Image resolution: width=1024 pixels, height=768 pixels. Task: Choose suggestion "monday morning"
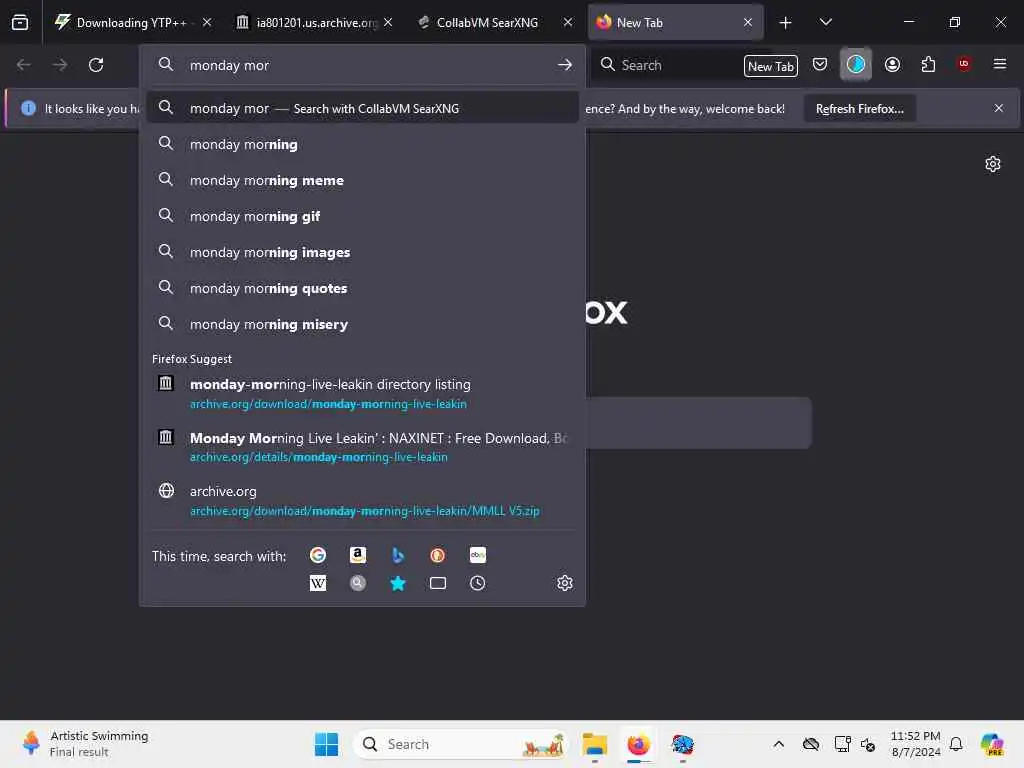362,144
